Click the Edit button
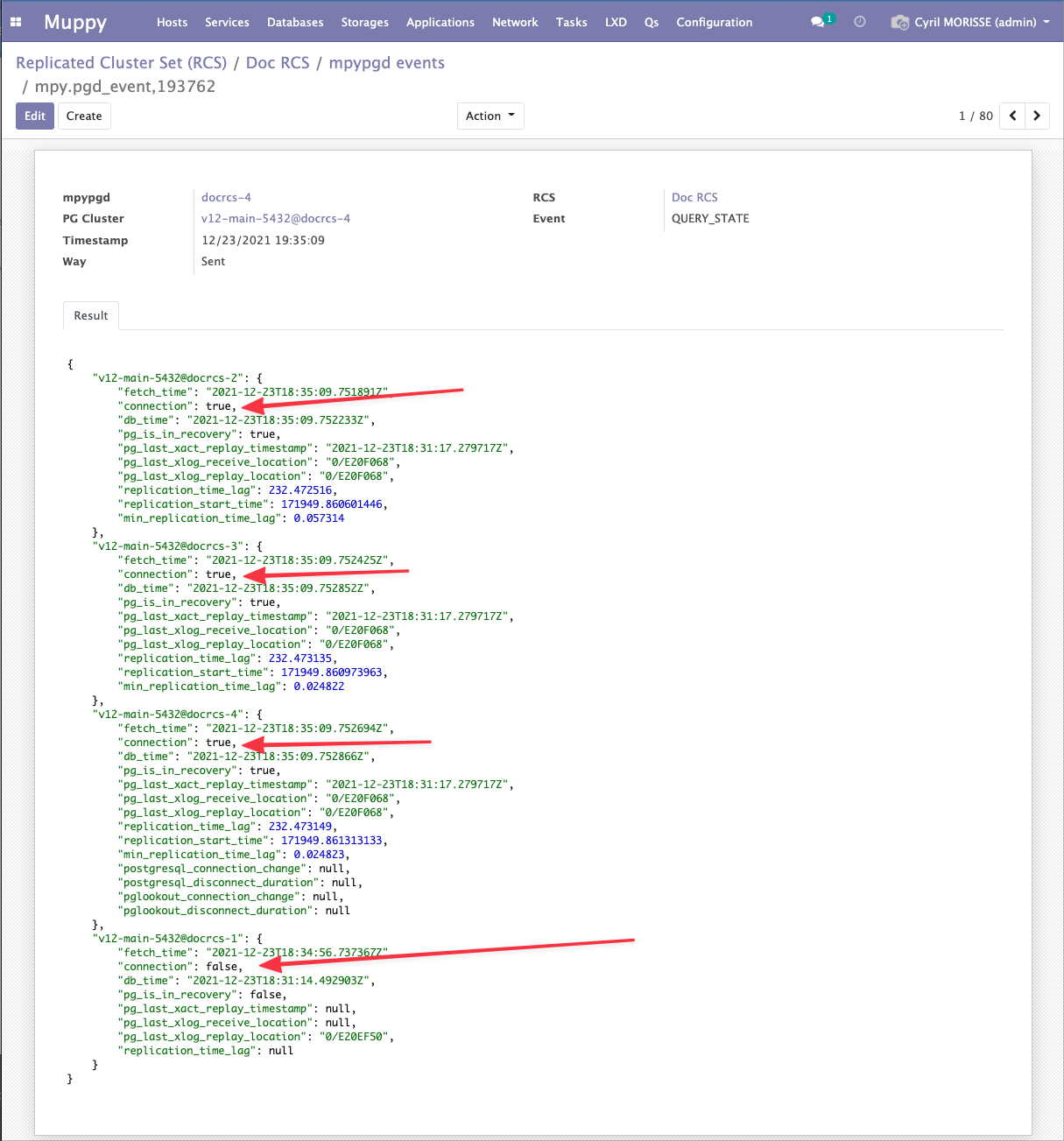This screenshot has width=1064, height=1141. click(x=35, y=116)
